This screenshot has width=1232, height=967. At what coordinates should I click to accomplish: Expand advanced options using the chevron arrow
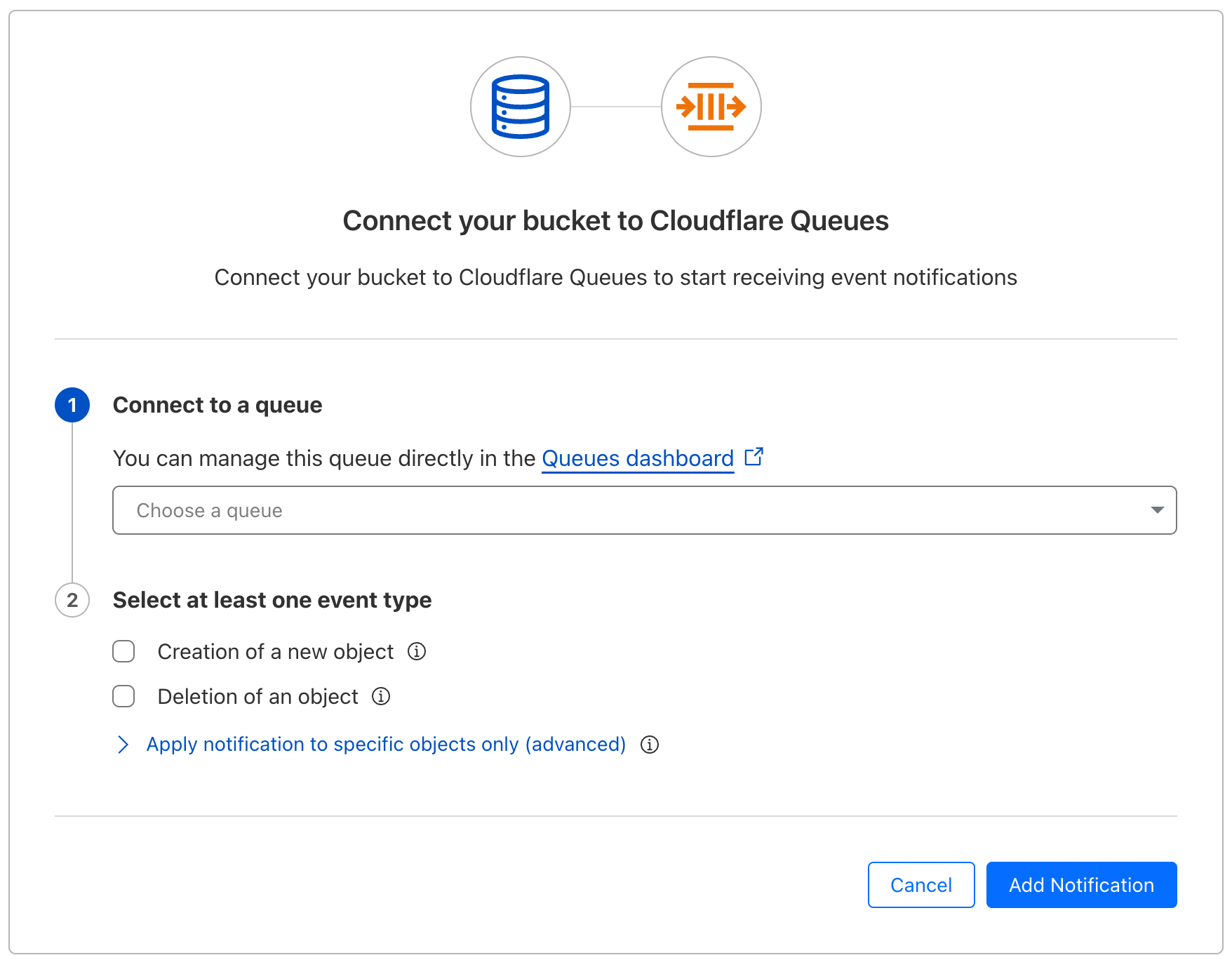[123, 745]
